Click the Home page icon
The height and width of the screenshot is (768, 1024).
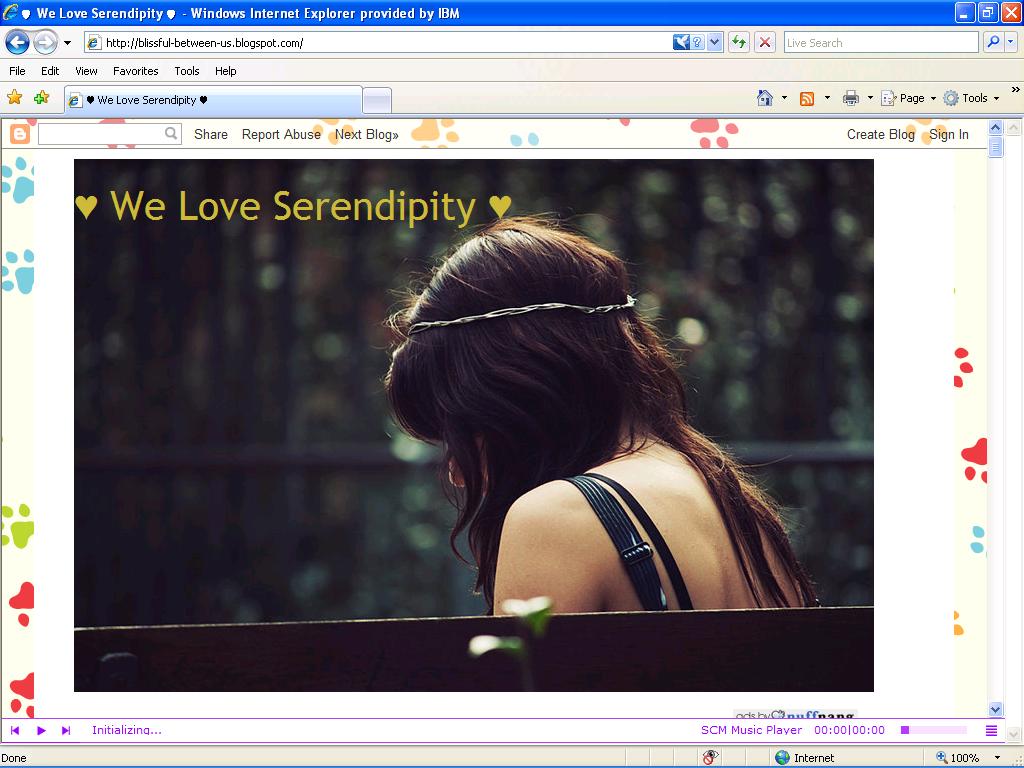765,99
